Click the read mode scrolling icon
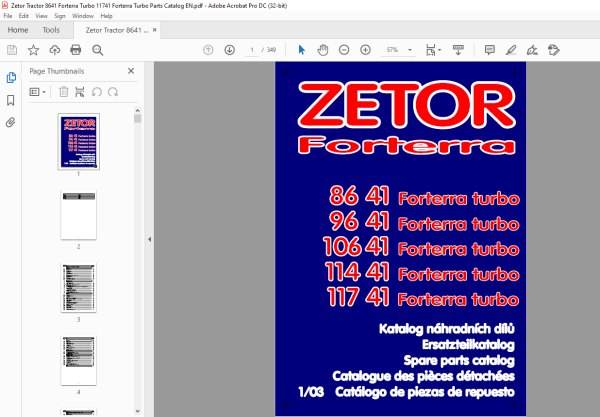 [458, 50]
